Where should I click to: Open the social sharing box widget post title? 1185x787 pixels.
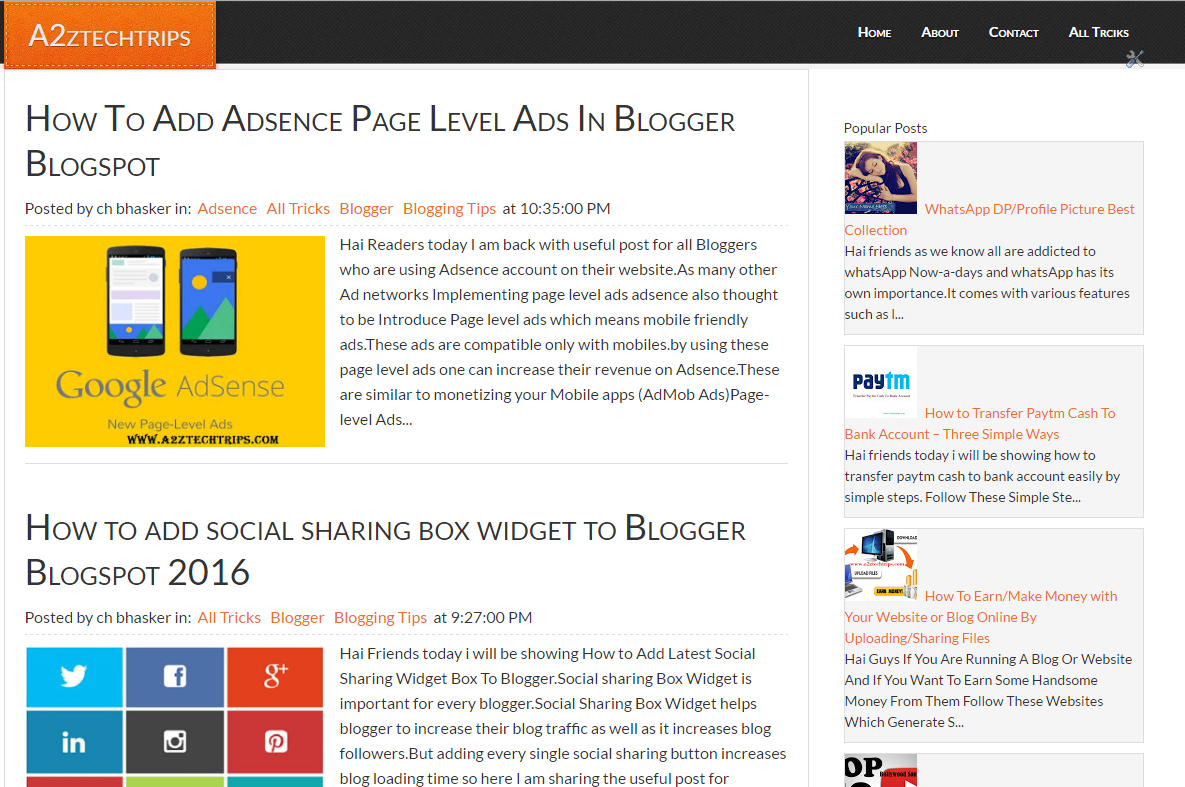[385, 550]
